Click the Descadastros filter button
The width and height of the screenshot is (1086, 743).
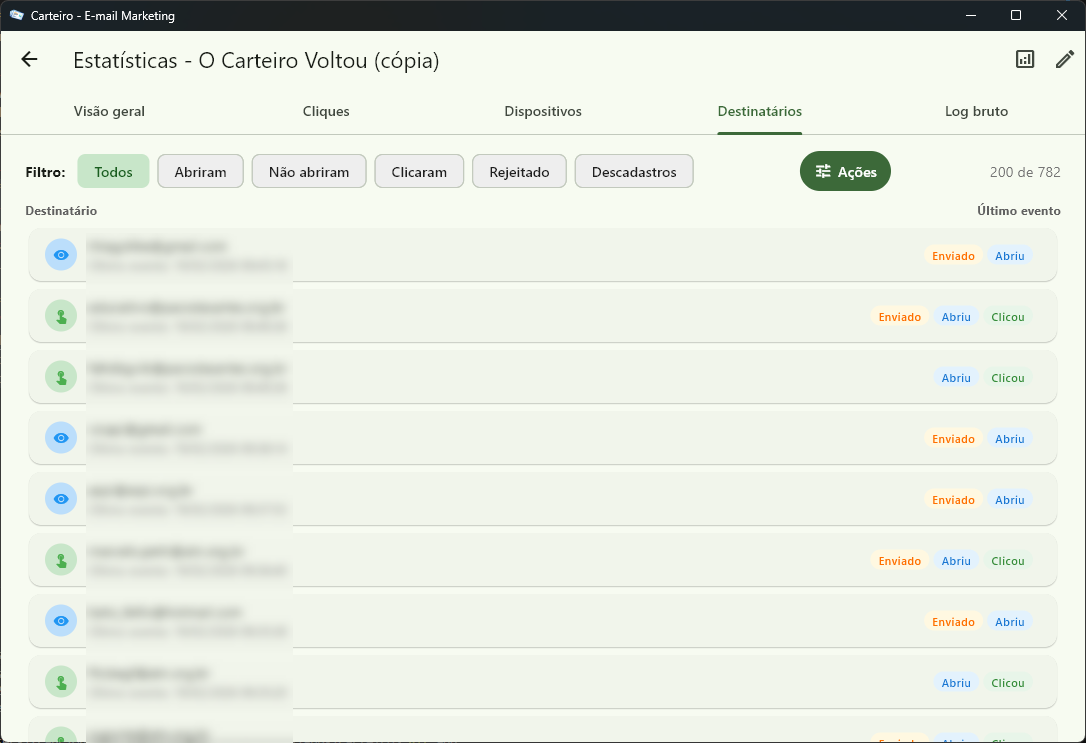tap(634, 172)
